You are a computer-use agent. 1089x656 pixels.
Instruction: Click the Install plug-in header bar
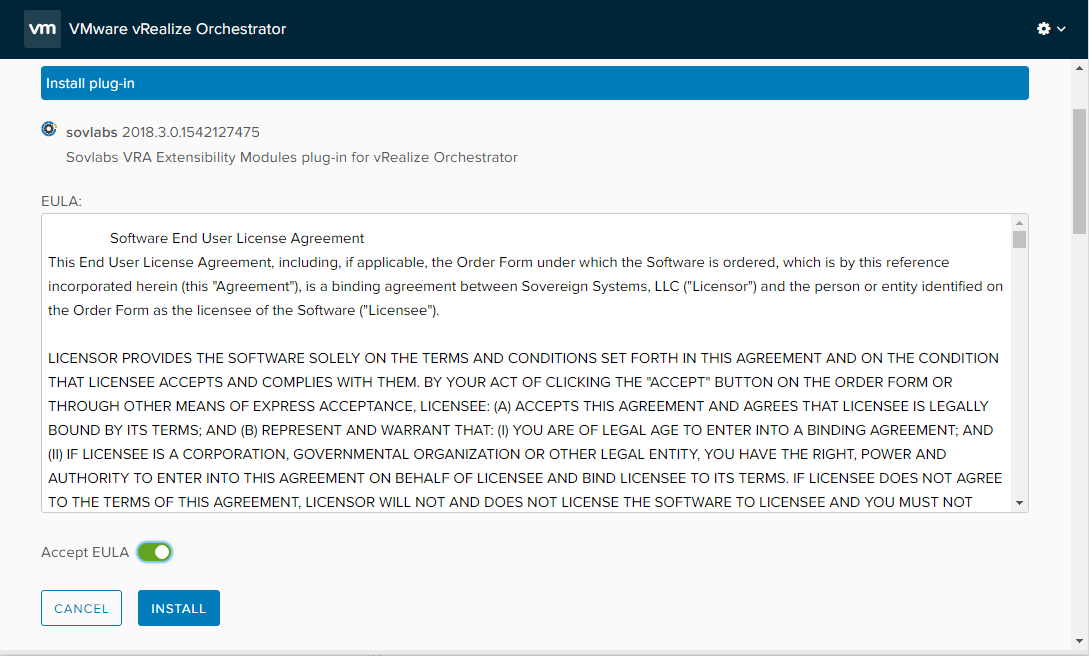pos(534,83)
